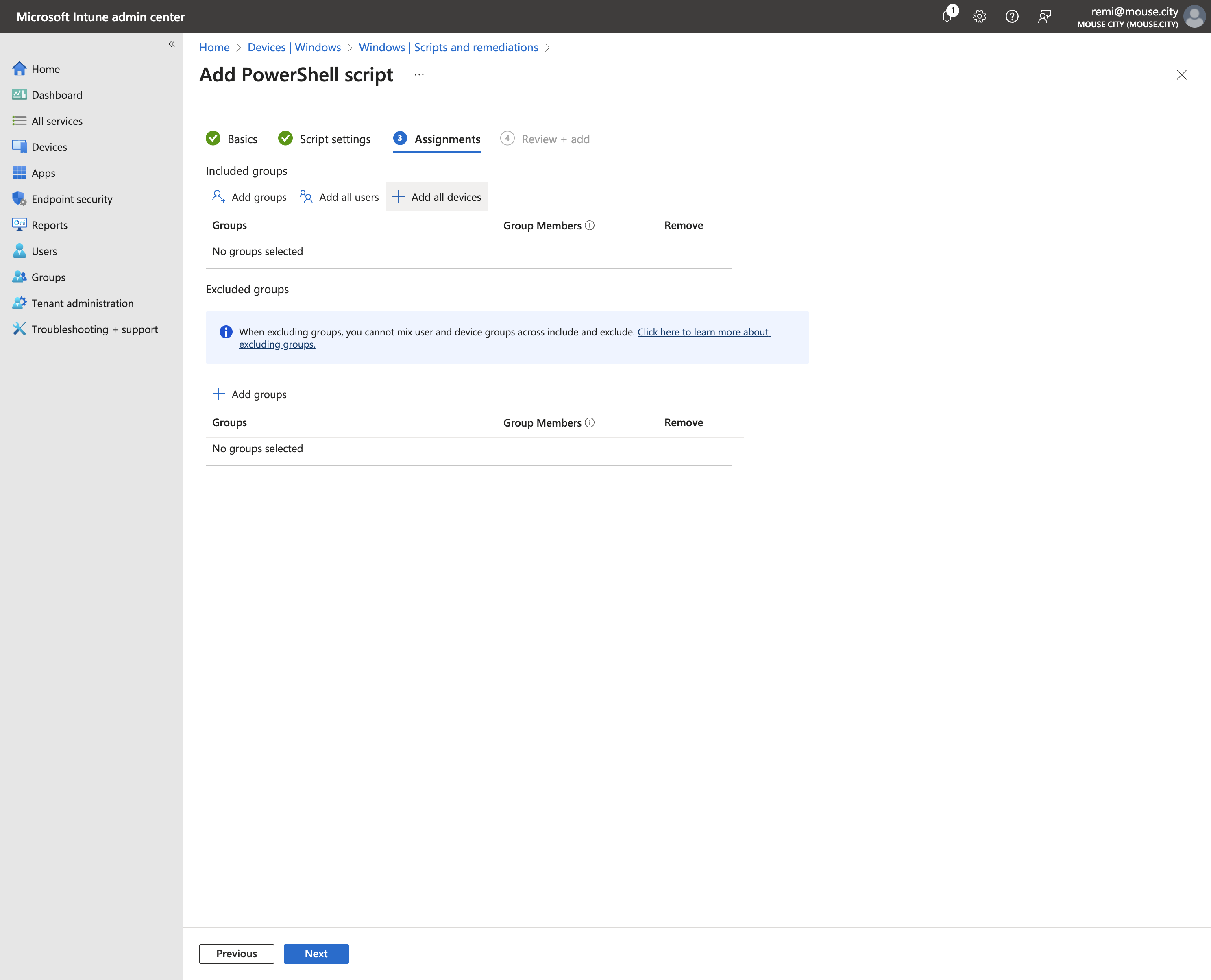Select the Review + add step
1211x980 pixels.
tap(545, 139)
